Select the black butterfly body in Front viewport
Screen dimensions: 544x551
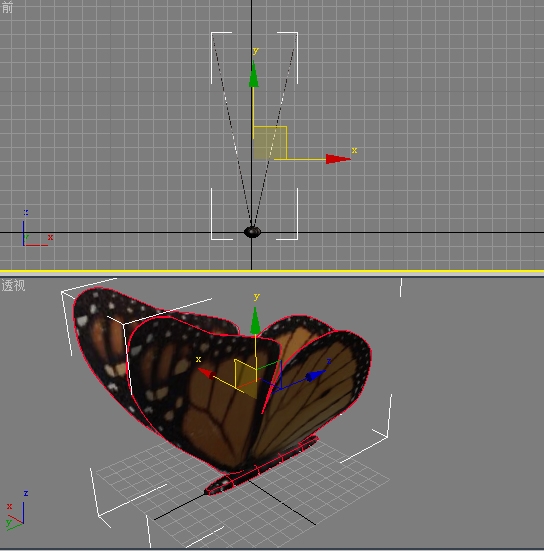252,232
